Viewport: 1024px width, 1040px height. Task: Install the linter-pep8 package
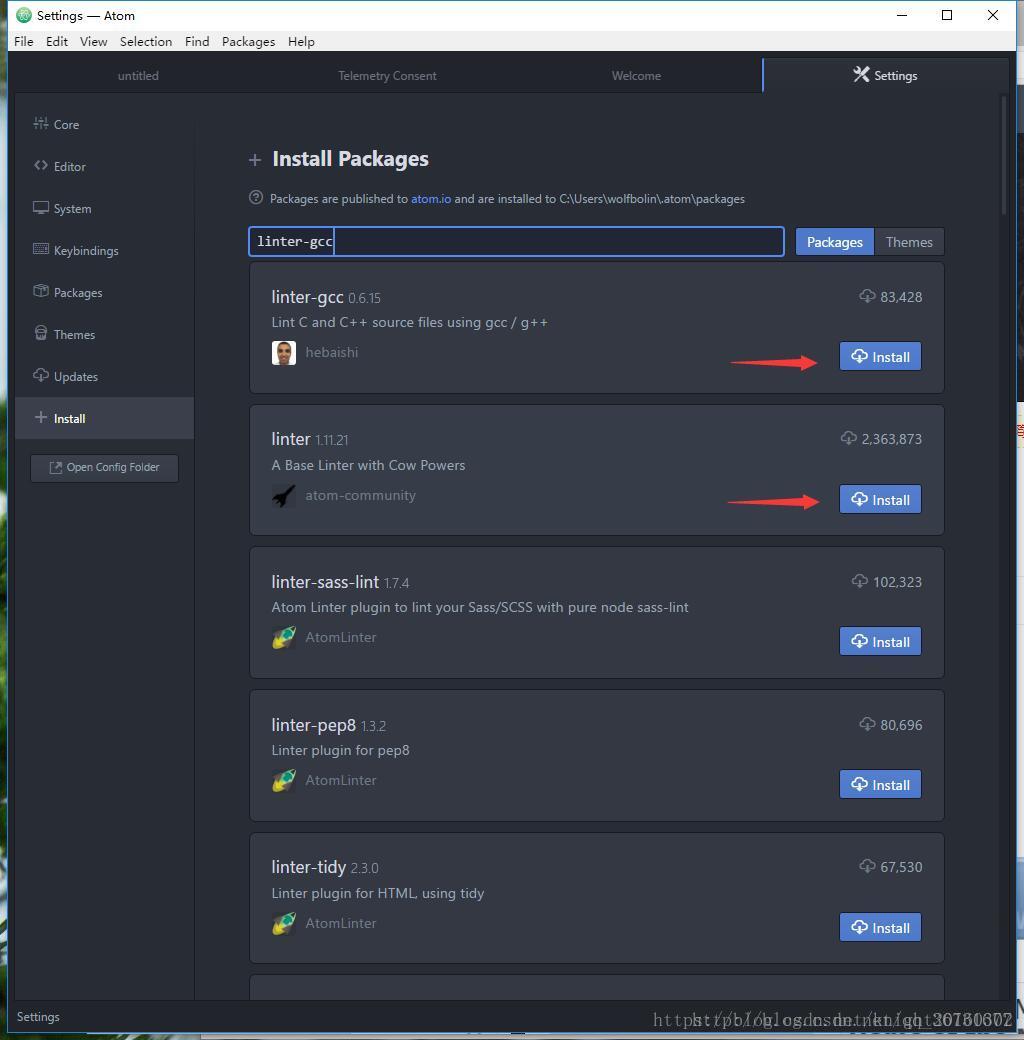(880, 785)
